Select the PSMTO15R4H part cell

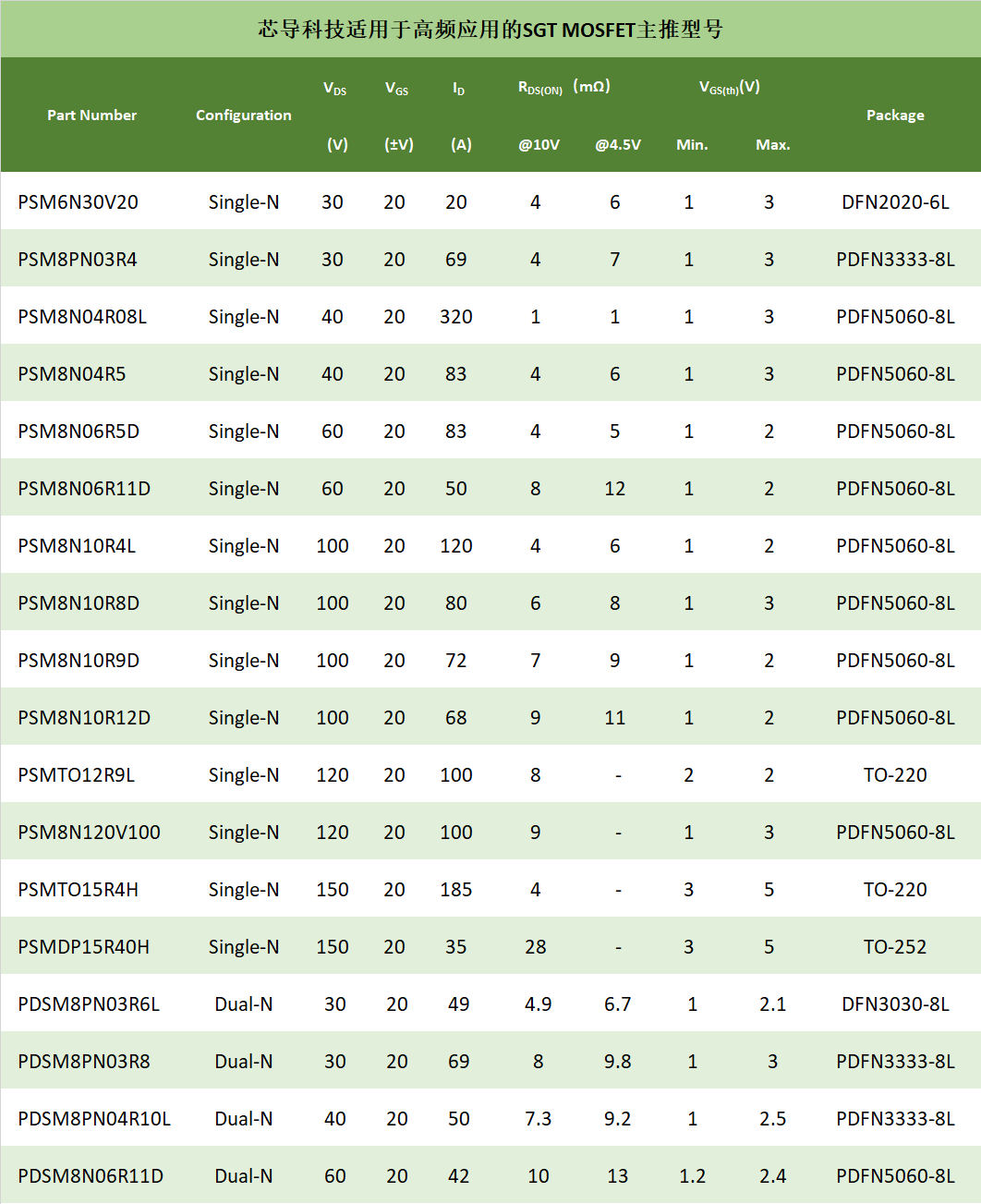tap(78, 890)
